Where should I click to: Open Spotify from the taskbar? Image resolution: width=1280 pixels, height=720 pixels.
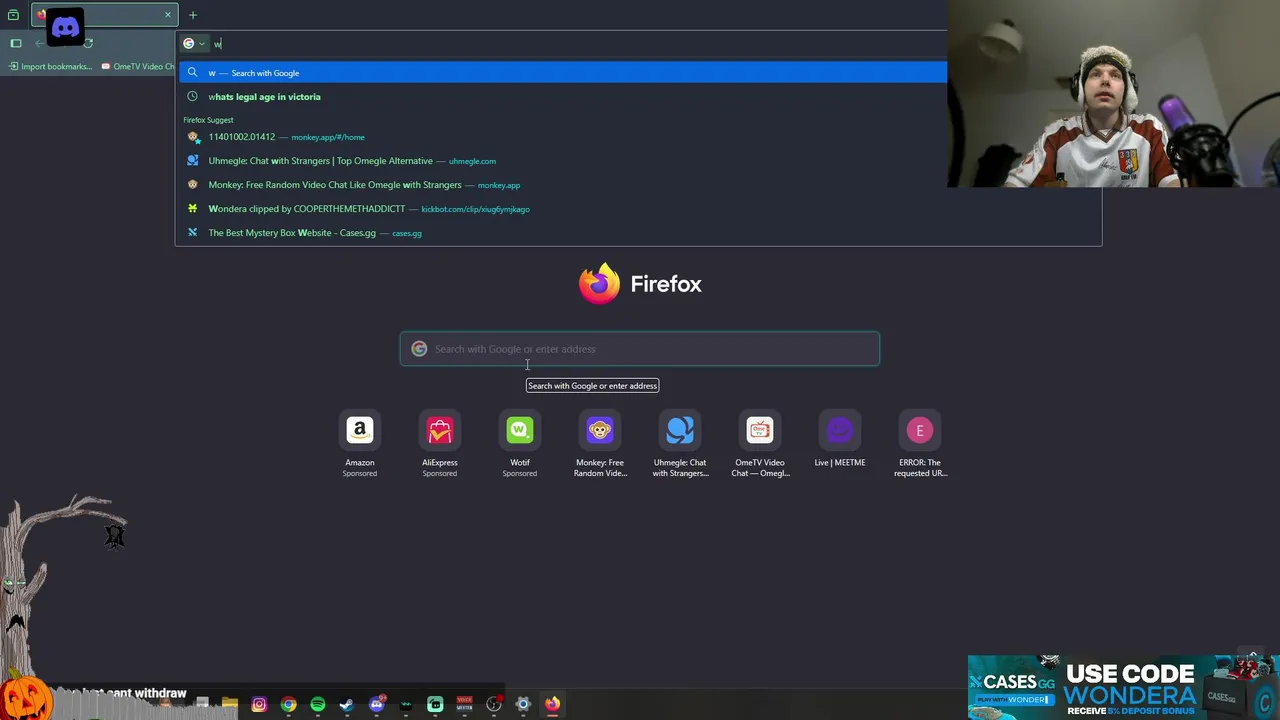[317, 704]
